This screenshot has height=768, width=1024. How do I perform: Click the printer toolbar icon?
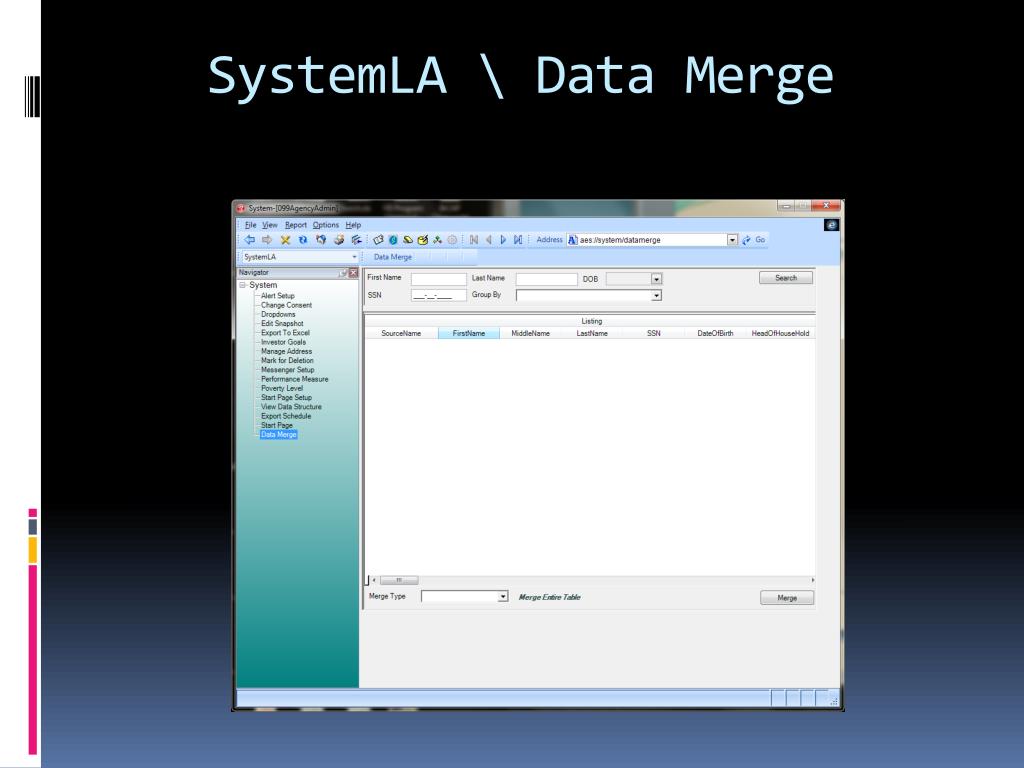click(x=339, y=240)
